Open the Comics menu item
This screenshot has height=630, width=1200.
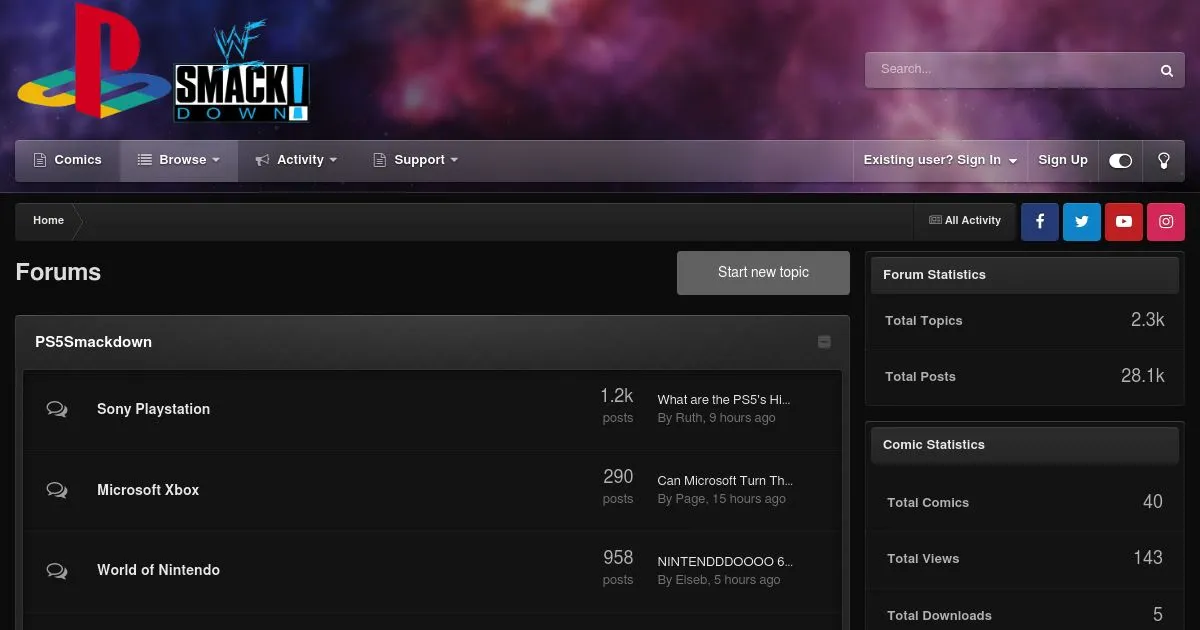tap(68, 160)
